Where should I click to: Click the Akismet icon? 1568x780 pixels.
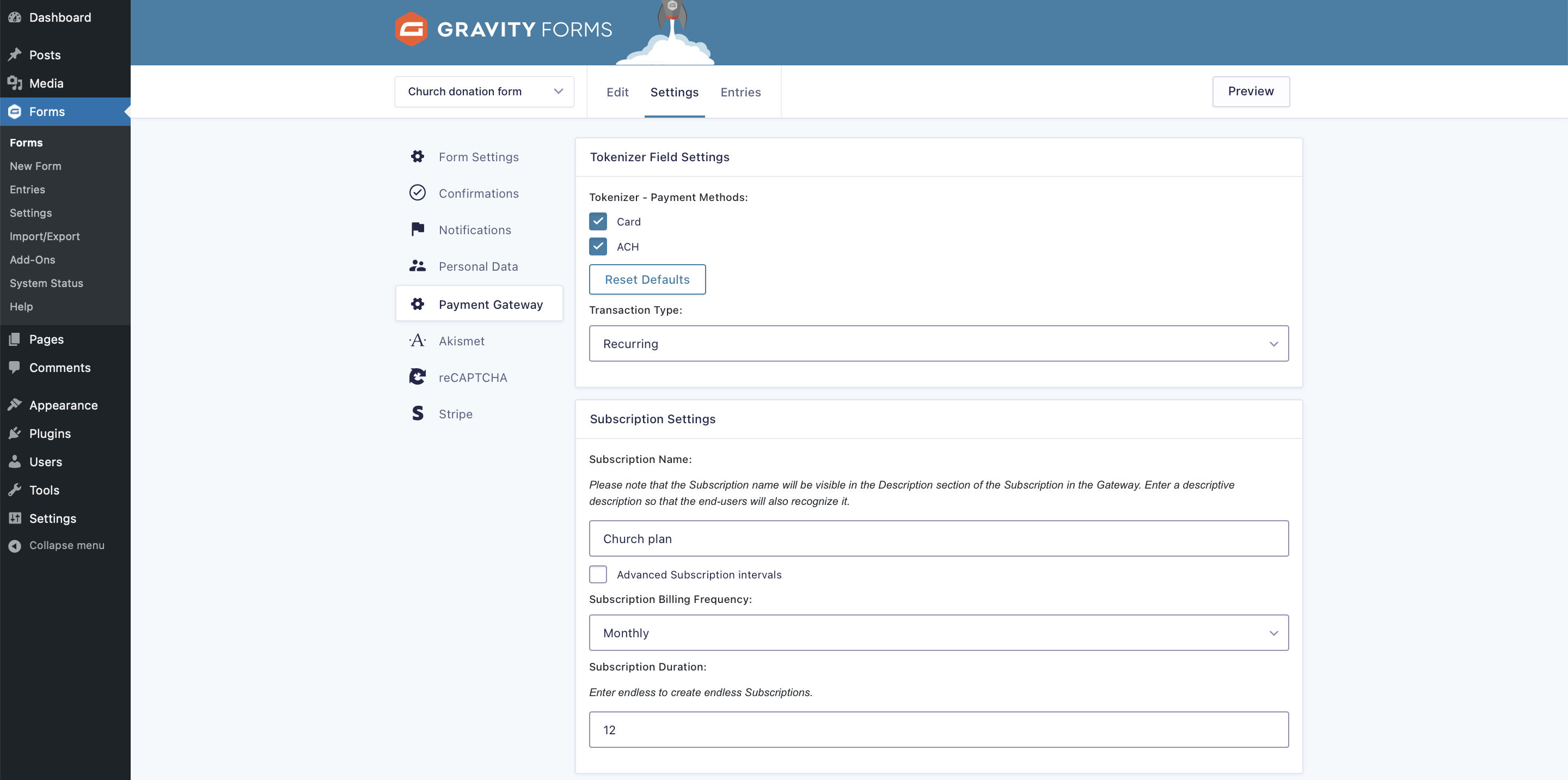(x=418, y=340)
